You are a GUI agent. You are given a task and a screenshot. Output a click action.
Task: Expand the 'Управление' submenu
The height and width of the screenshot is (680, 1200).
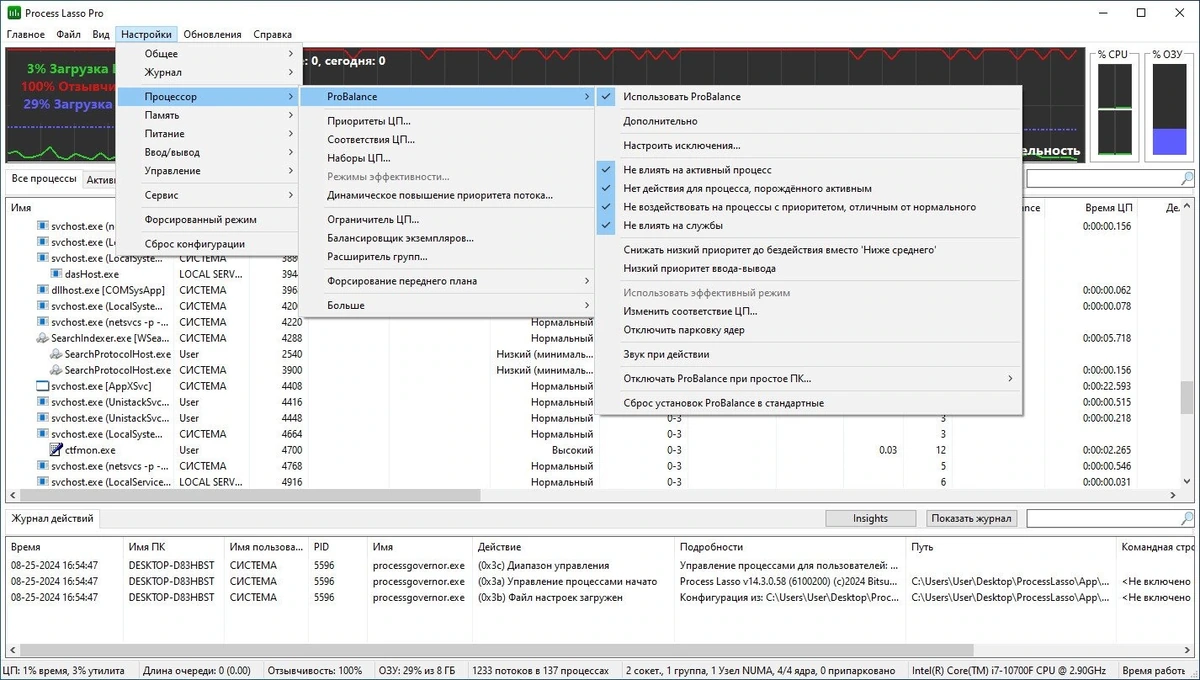click(x=209, y=171)
